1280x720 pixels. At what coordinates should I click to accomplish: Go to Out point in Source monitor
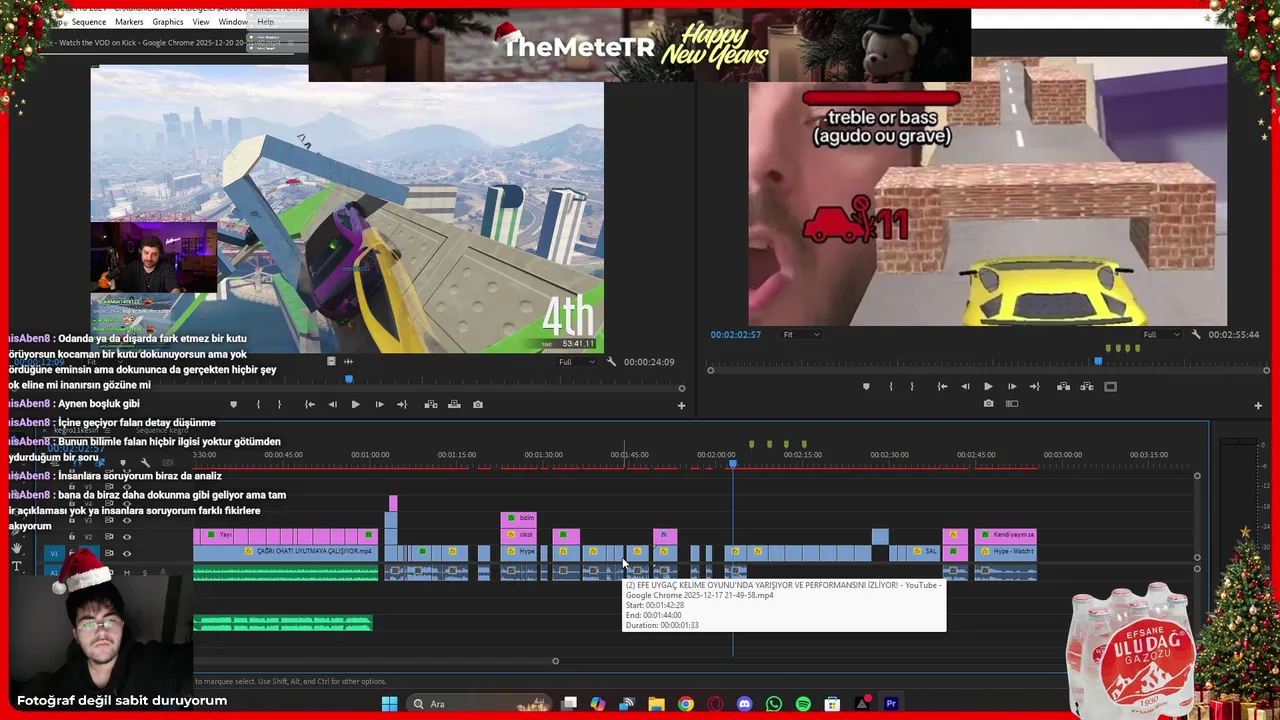[x=402, y=405]
